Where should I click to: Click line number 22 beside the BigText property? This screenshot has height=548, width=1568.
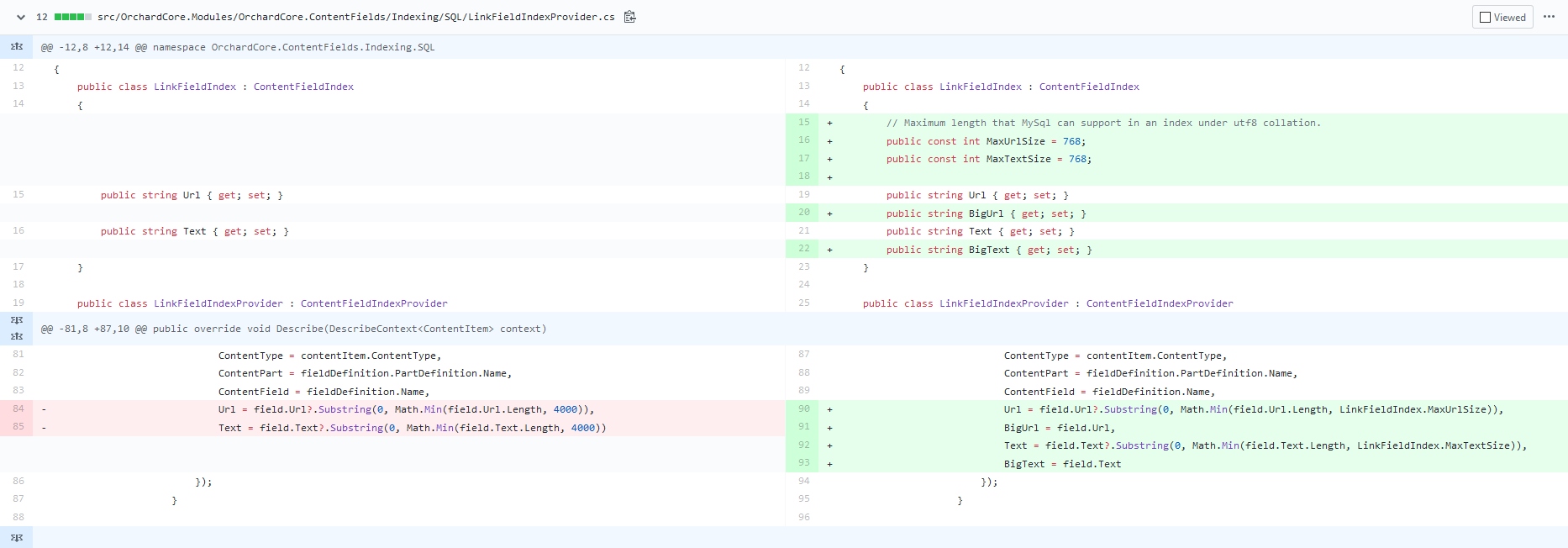pyautogui.click(x=803, y=249)
